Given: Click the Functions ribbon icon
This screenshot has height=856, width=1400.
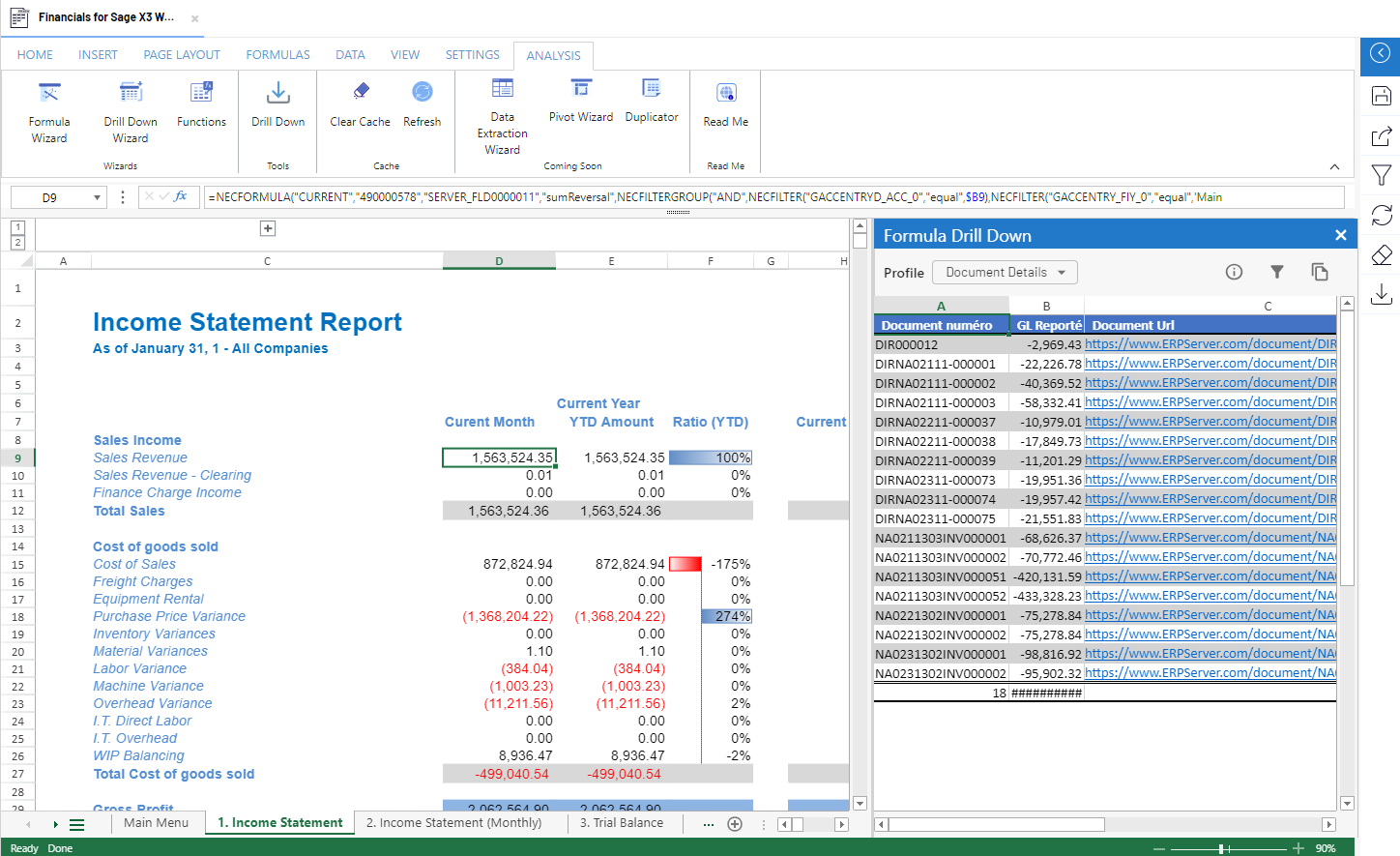Looking at the screenshot, I should point(201,104).
